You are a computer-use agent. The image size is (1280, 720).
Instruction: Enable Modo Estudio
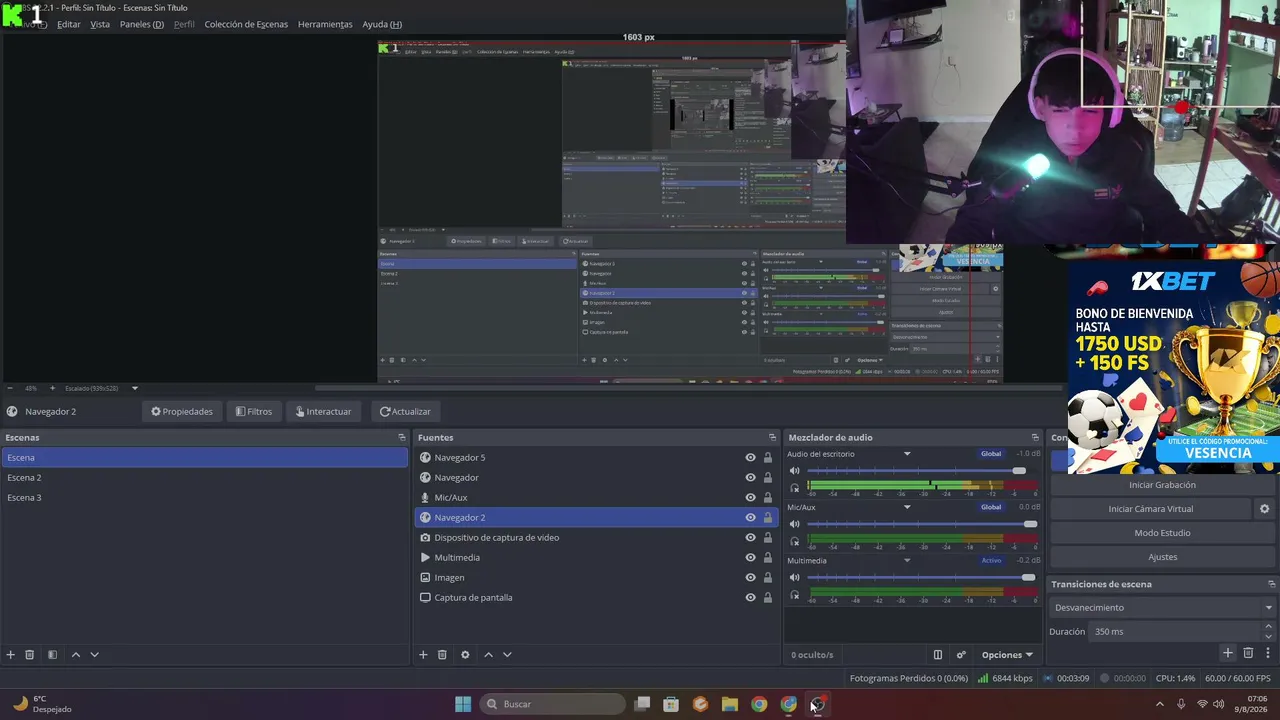pyautogui.click(x=1162, y=533)
